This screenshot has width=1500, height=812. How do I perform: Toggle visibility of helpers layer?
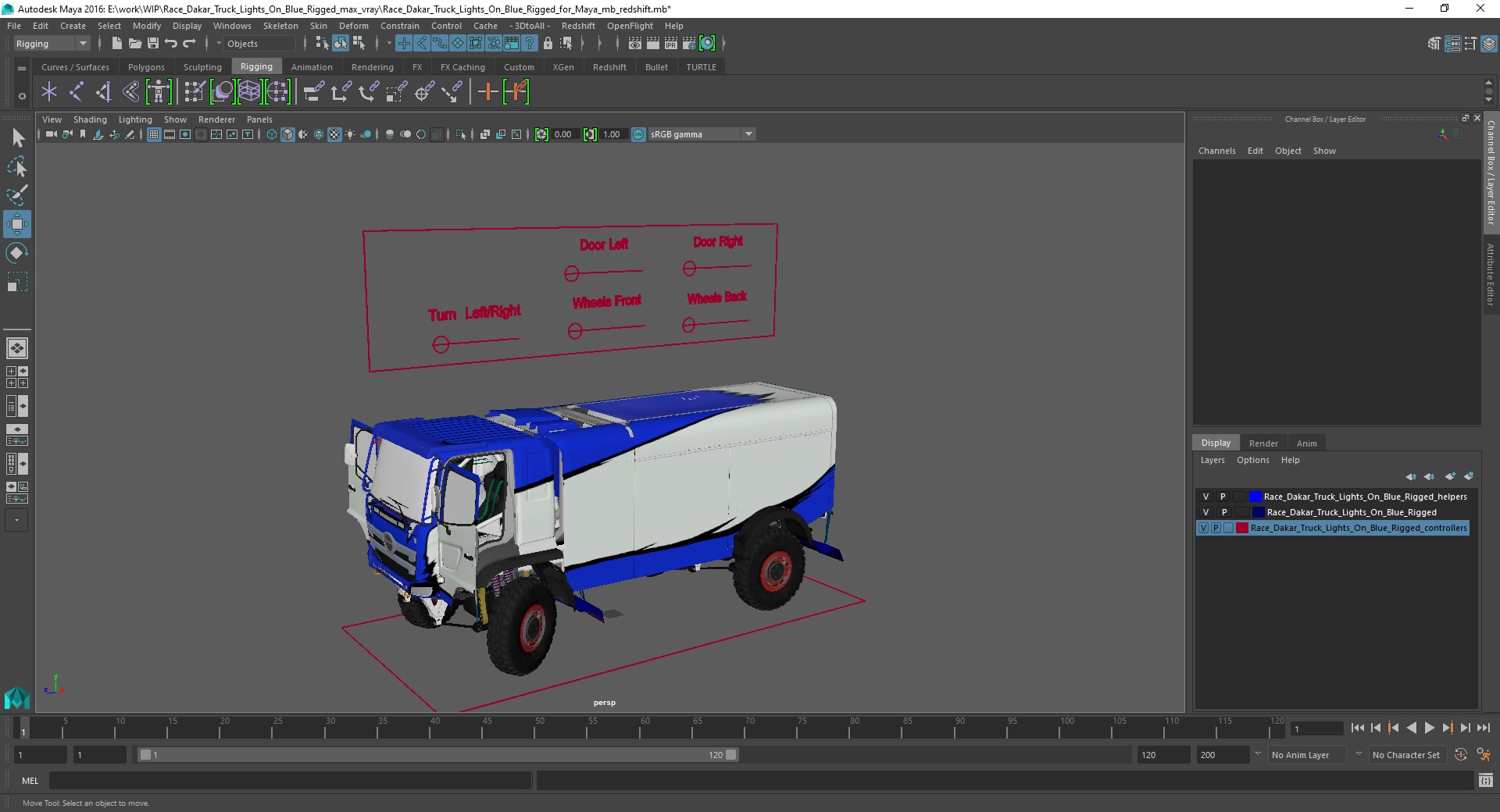pos(1205,497)
